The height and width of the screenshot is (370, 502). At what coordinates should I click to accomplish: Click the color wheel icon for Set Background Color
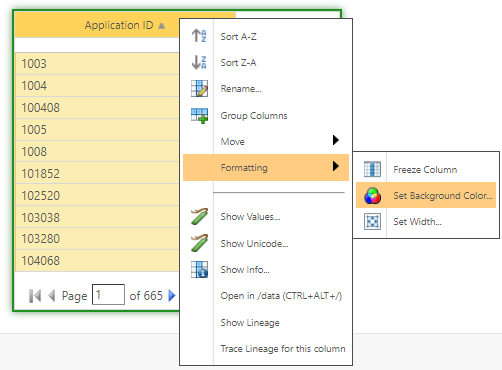[x=372, y=195]
